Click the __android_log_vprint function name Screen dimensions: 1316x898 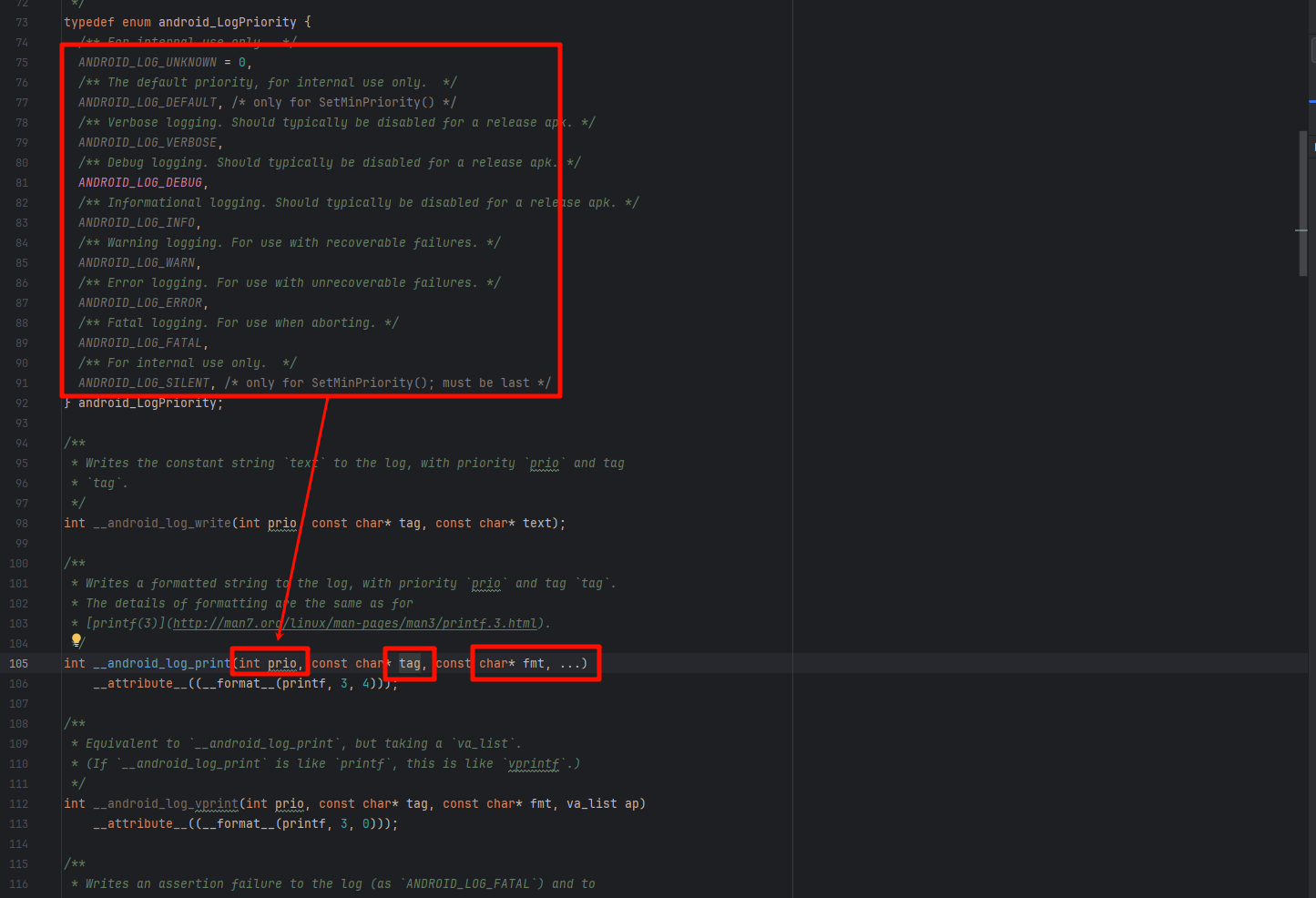coord(166,804)
